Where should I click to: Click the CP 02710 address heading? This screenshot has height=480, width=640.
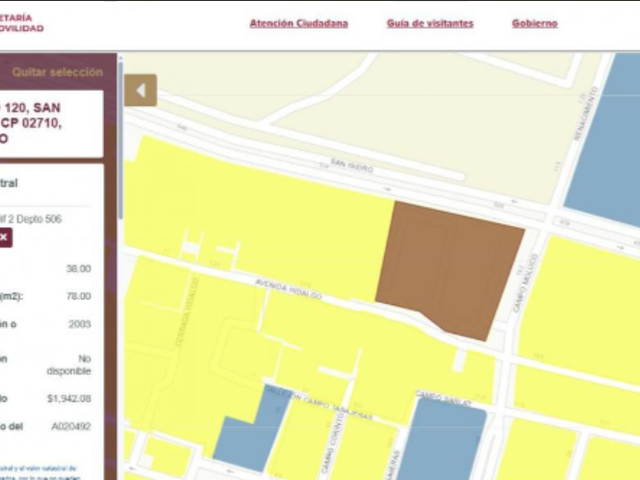click(x=32, y=123)
